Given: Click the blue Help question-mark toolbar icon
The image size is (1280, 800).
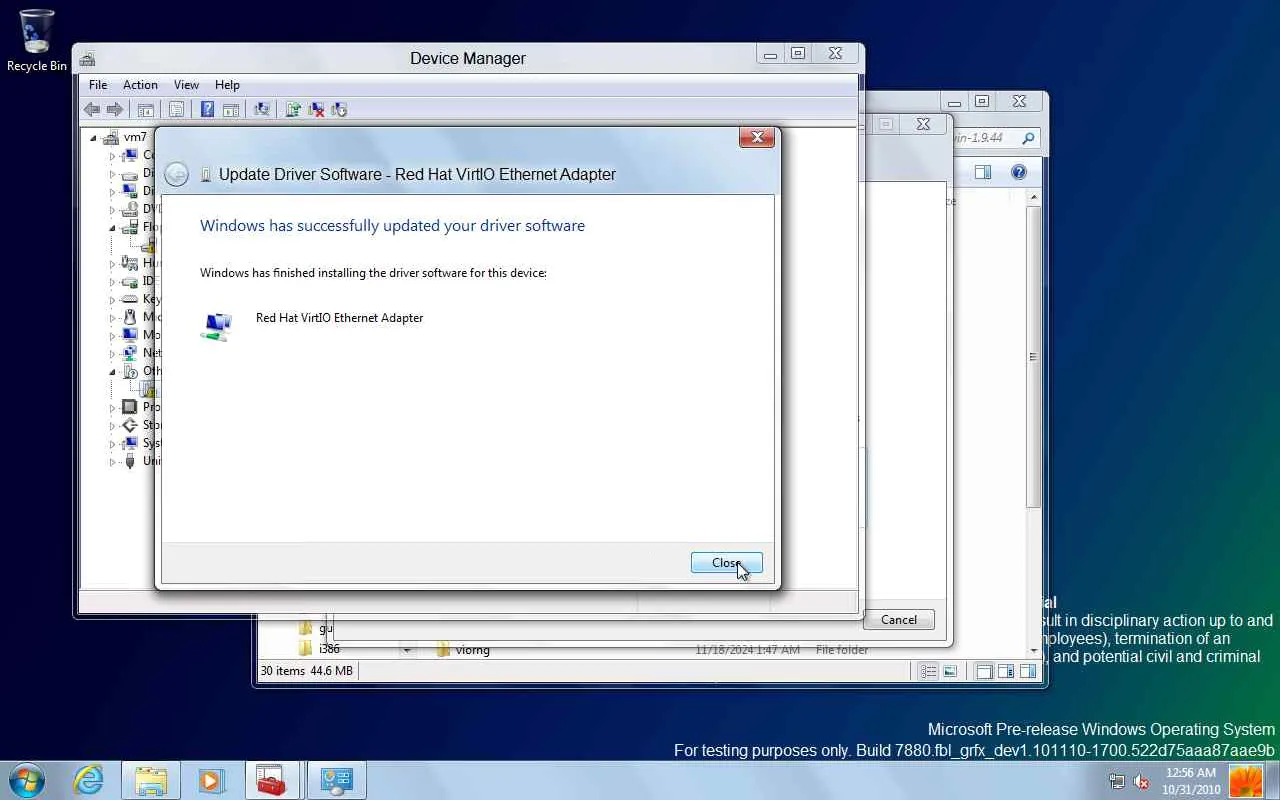Looking at the screenshot, I should (x=207, y=110).
